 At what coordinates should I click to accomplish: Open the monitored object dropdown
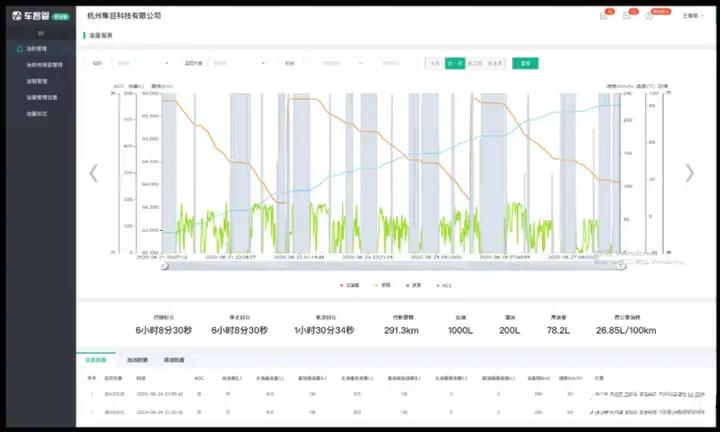point(238,63)
